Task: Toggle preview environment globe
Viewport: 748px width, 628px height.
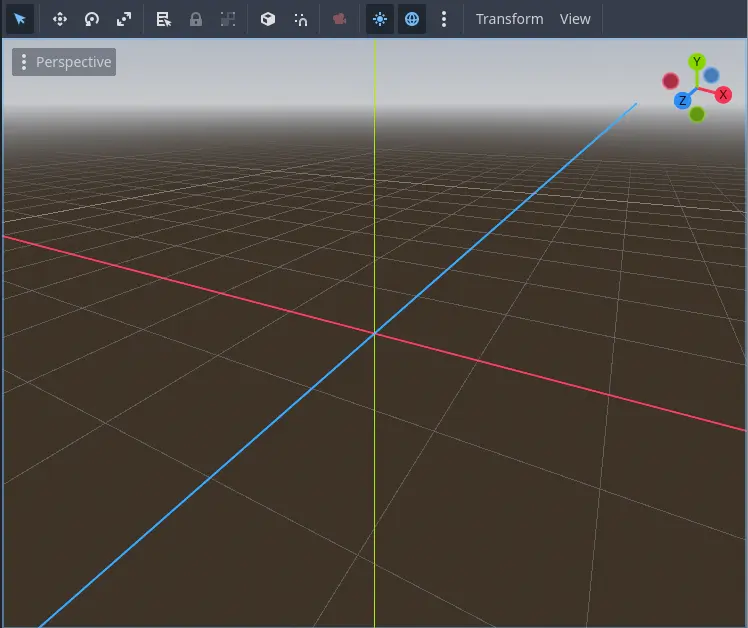Action: [x=412, y=19]
